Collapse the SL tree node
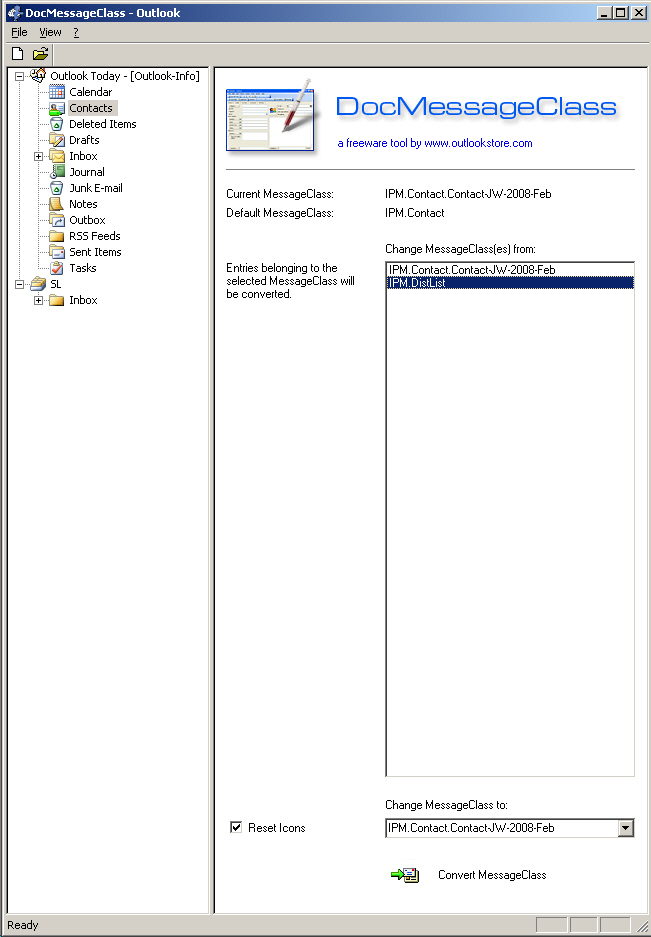The height and width of the screenshot is (937, 651). point(20,284)
